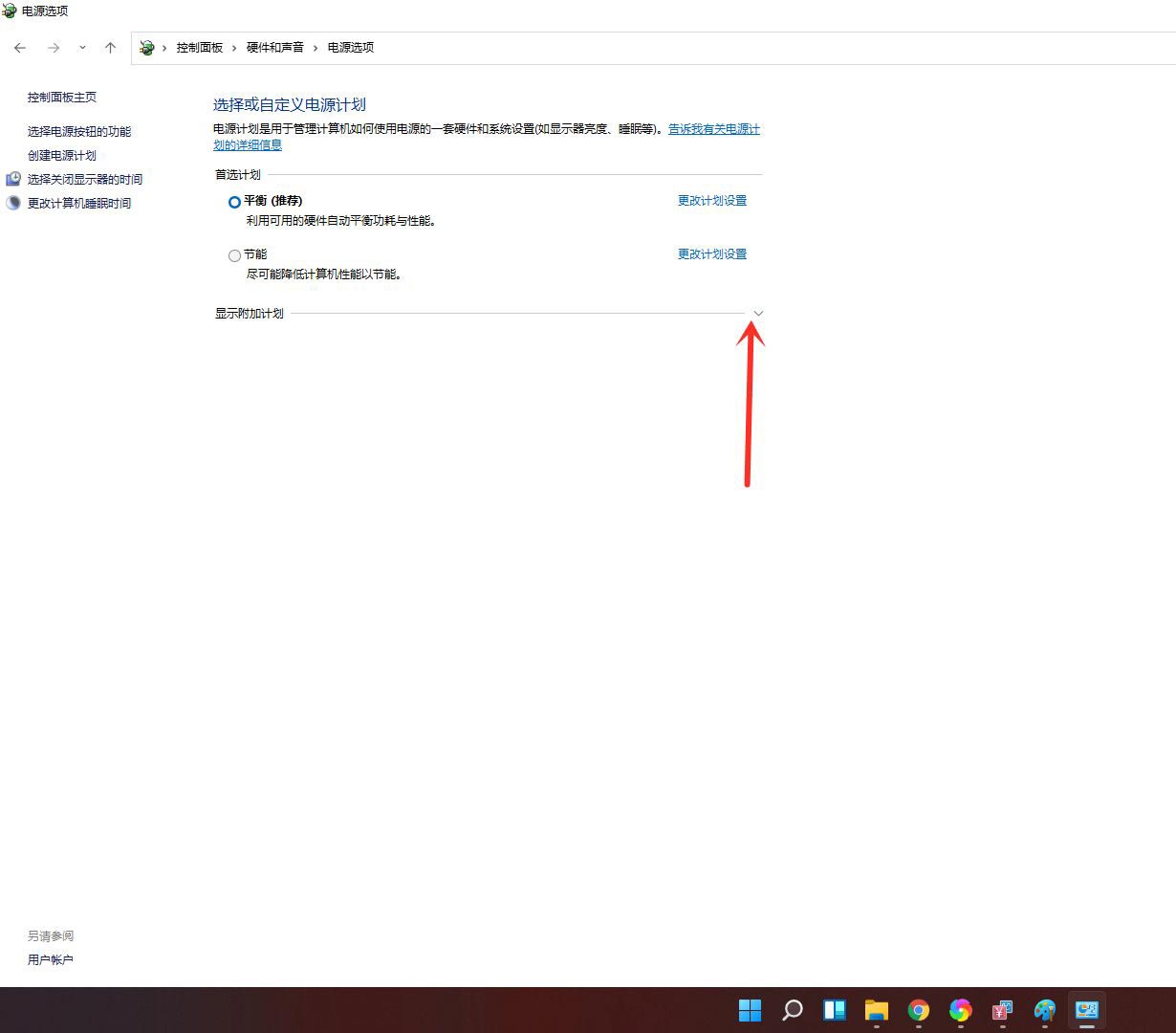Go to 控制面板 via the breadcrumb bar
Screen dimensions: 1176x1033
[201, 47]
